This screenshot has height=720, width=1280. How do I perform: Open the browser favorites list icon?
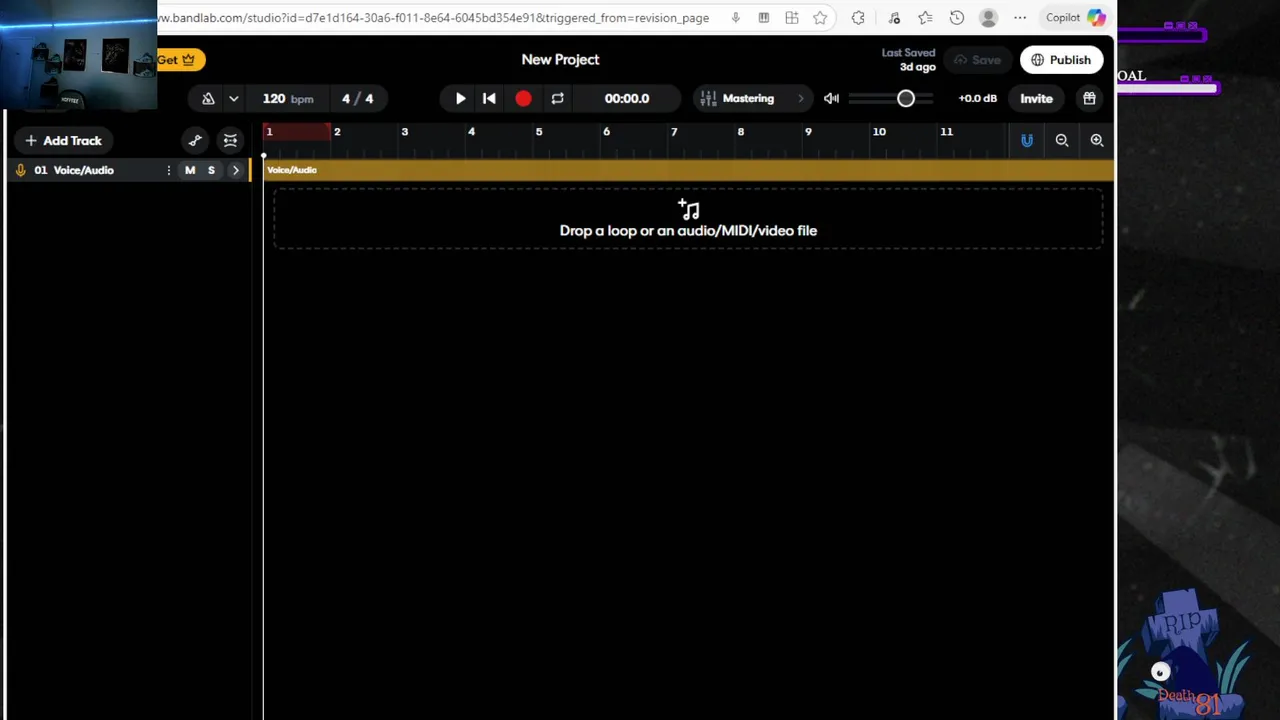(925, 18)
